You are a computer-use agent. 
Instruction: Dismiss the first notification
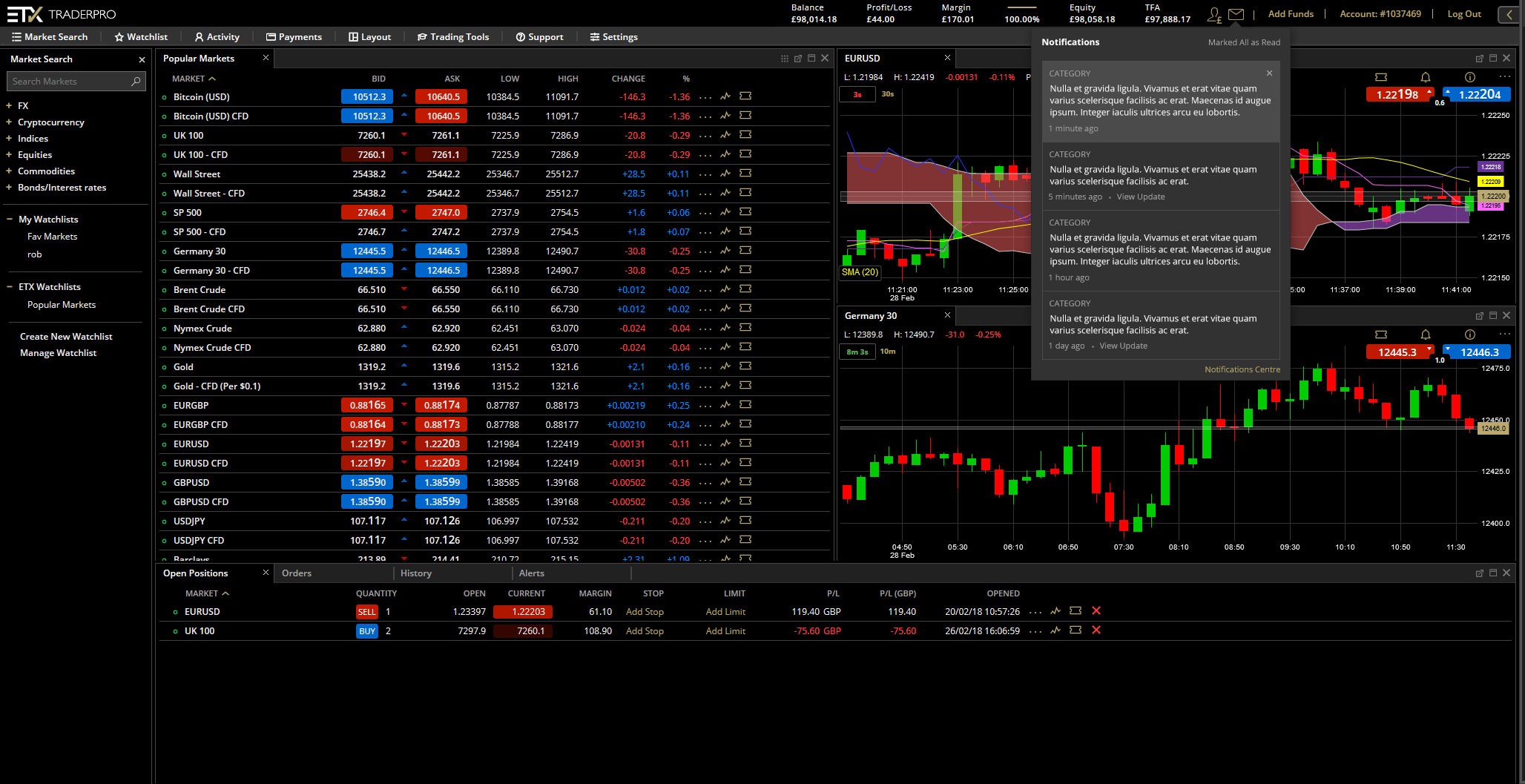click(1269, 73)
